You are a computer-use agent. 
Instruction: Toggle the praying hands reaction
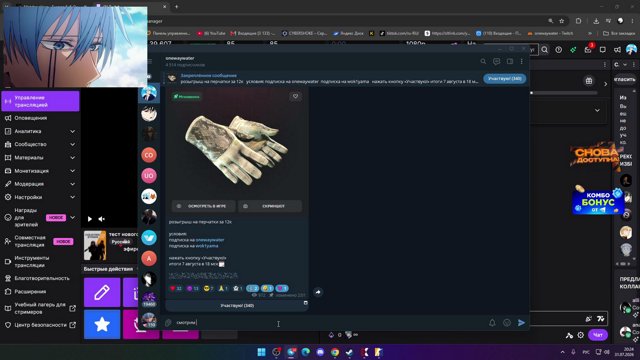point(223,288)
